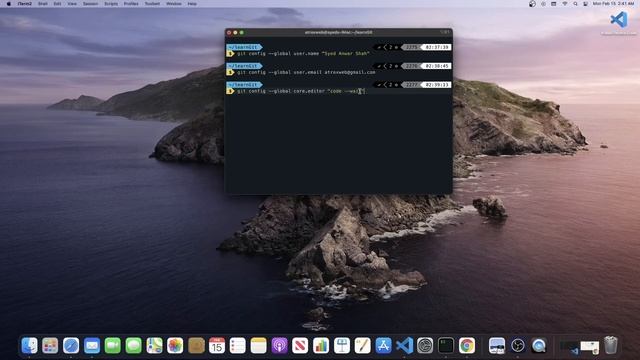Open the iTerm2 application menu
Viewport: 640px width, 360px height.
click(x=24, y=4)
